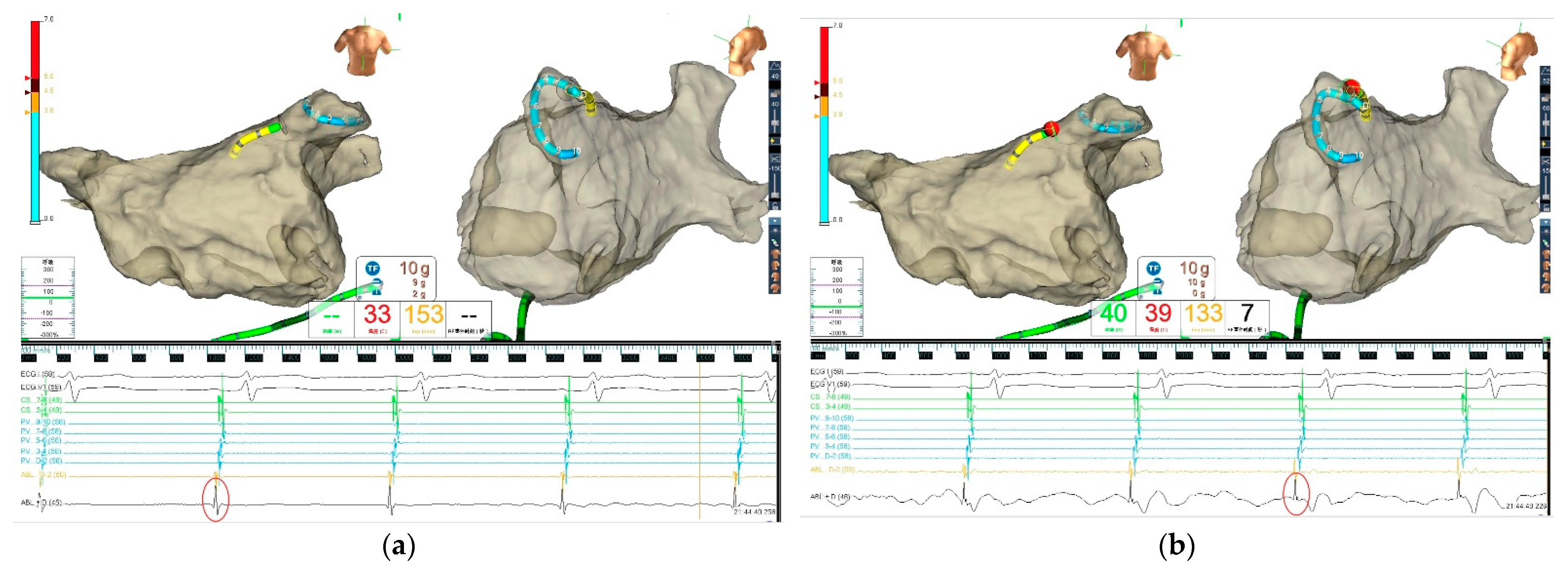Click the red ablation point on panel (b) left map
The height and width of the screenshot is (572, 1568).
click(1051, 129)
